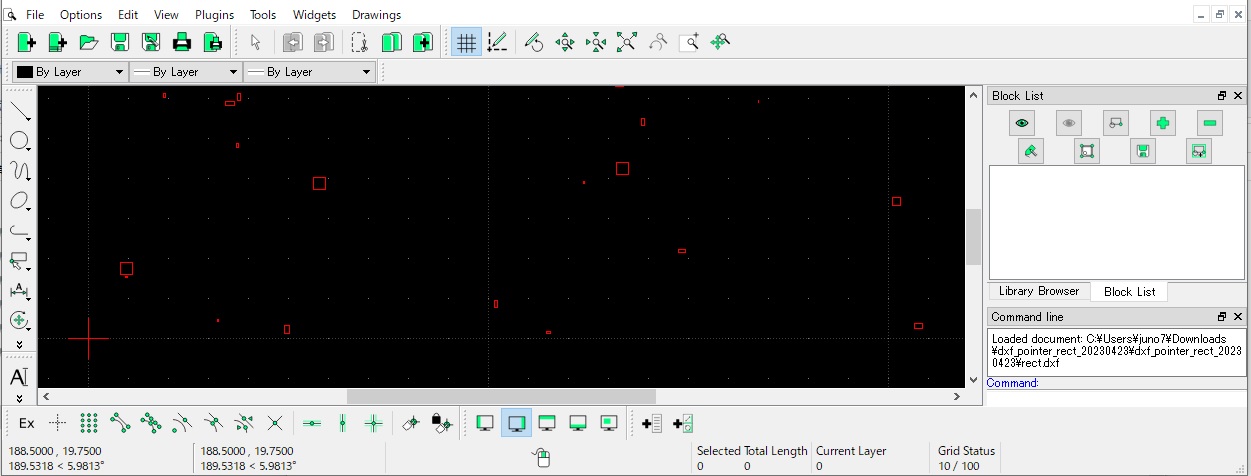
Task: Toggle Snap on Grid option
Action: click(x=89, y=423)
